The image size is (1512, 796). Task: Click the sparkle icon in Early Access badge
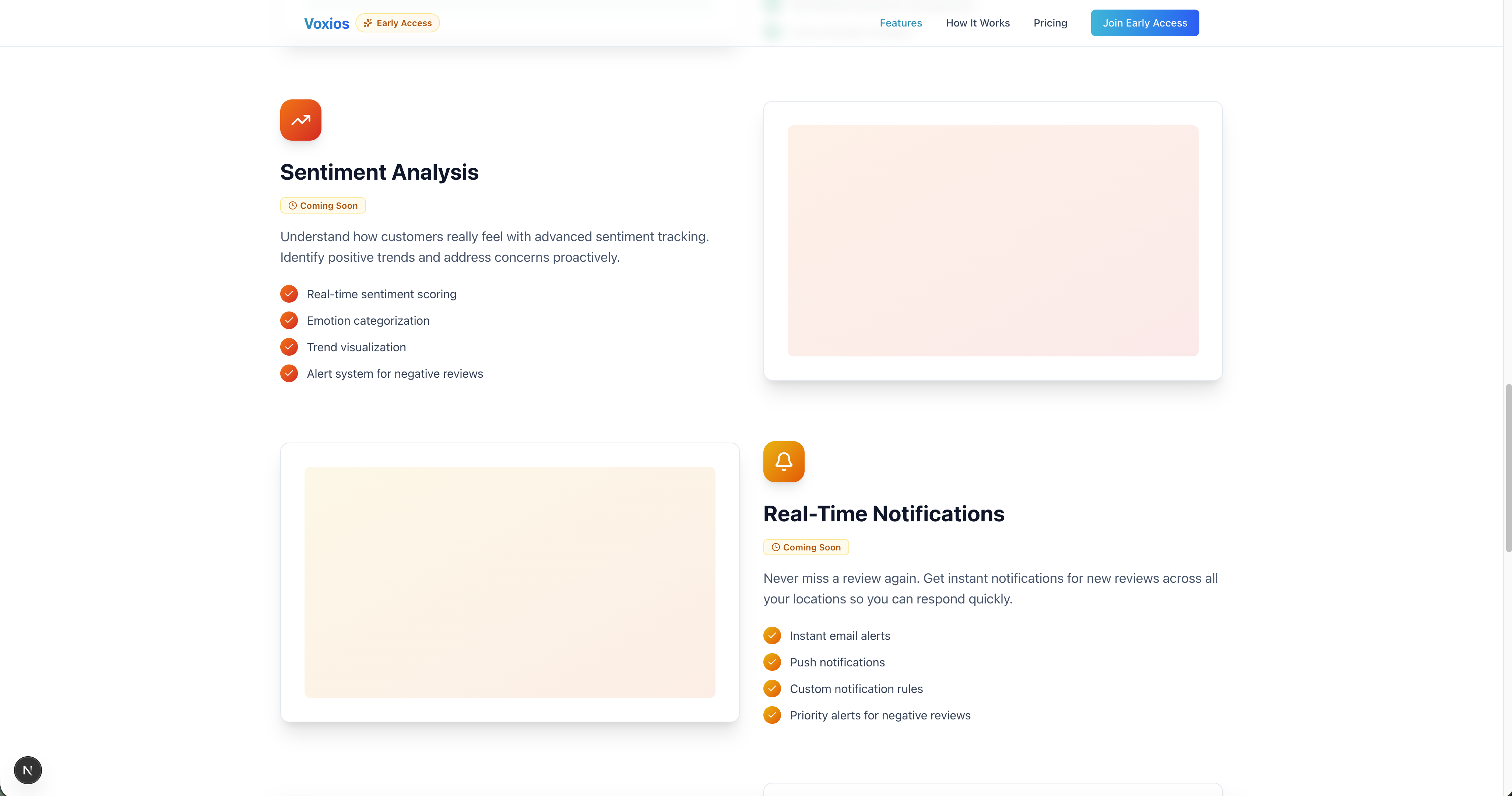[368, 23]
